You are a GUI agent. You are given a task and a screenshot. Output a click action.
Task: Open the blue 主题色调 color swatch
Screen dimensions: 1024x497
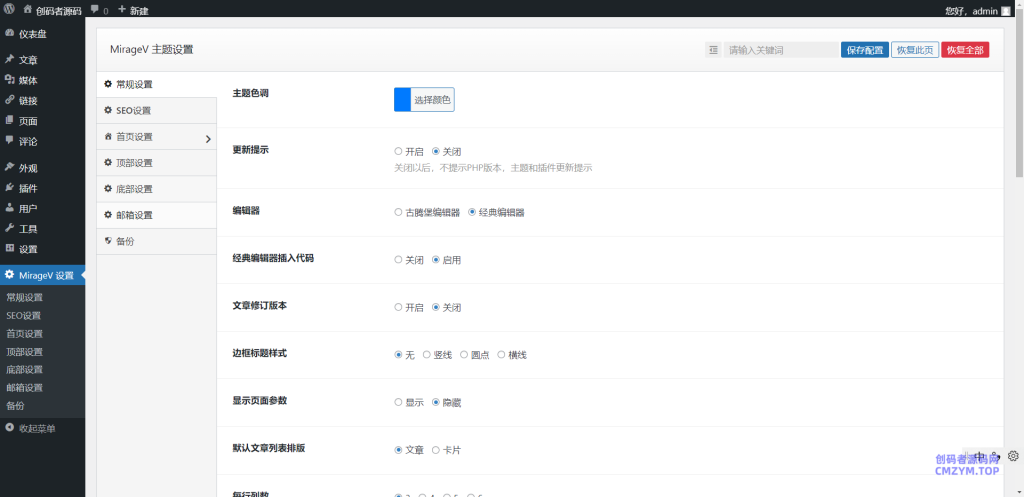point(402,99)
